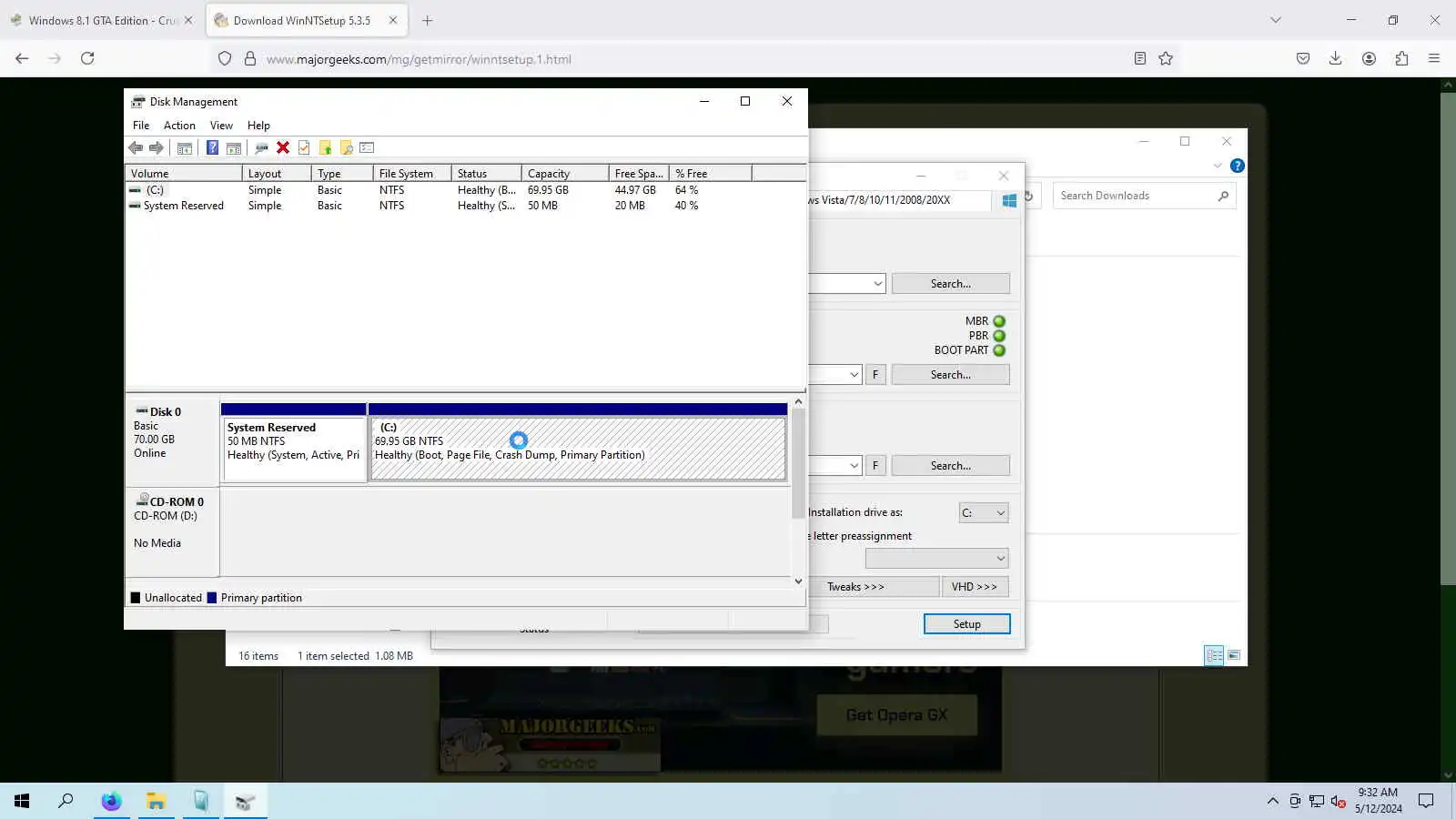1456x819 pixels.
Task: Click the Windows logo icon in WinNTSetup
Action: (1009, 200)
